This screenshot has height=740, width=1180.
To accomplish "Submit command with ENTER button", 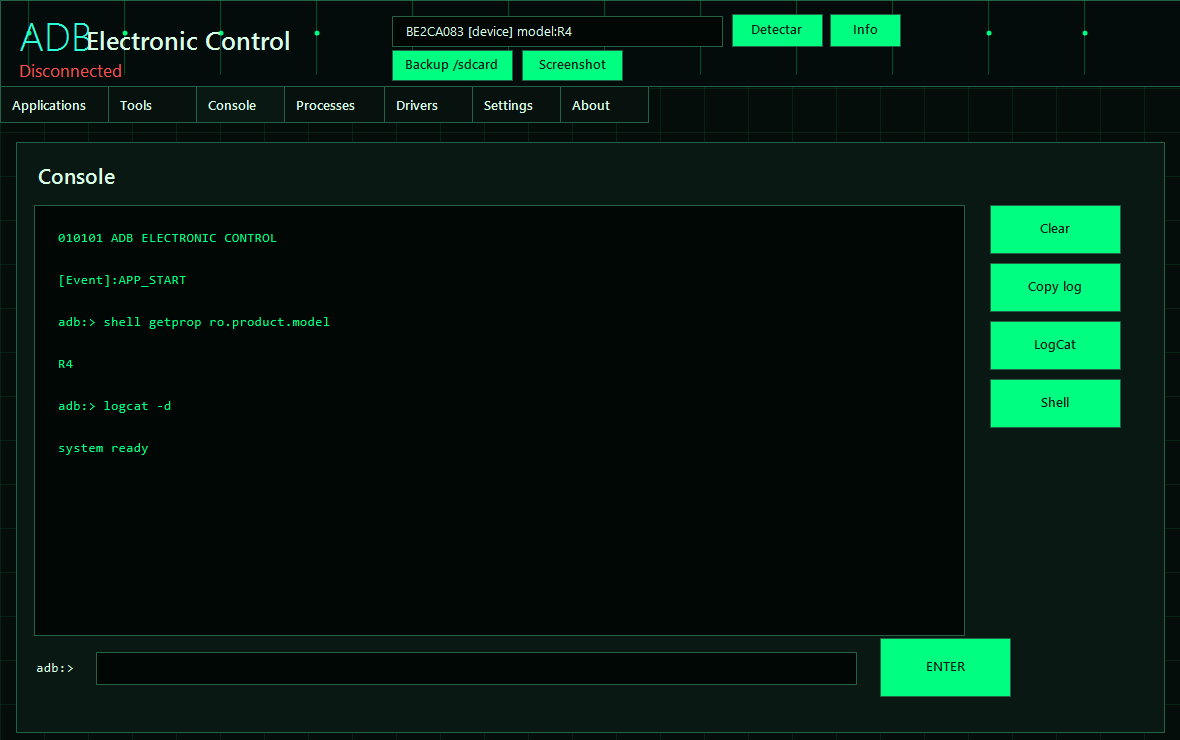I will coord(945,667).
